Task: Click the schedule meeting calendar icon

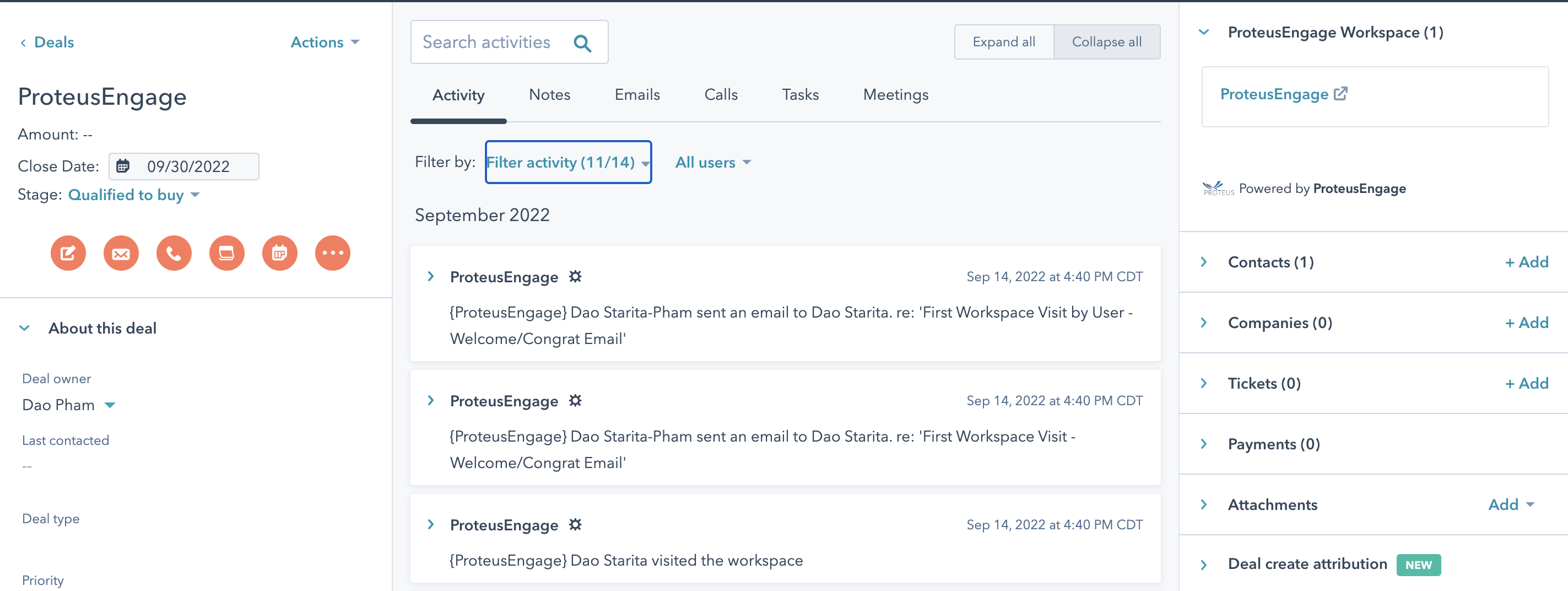Action: [280, 253]
